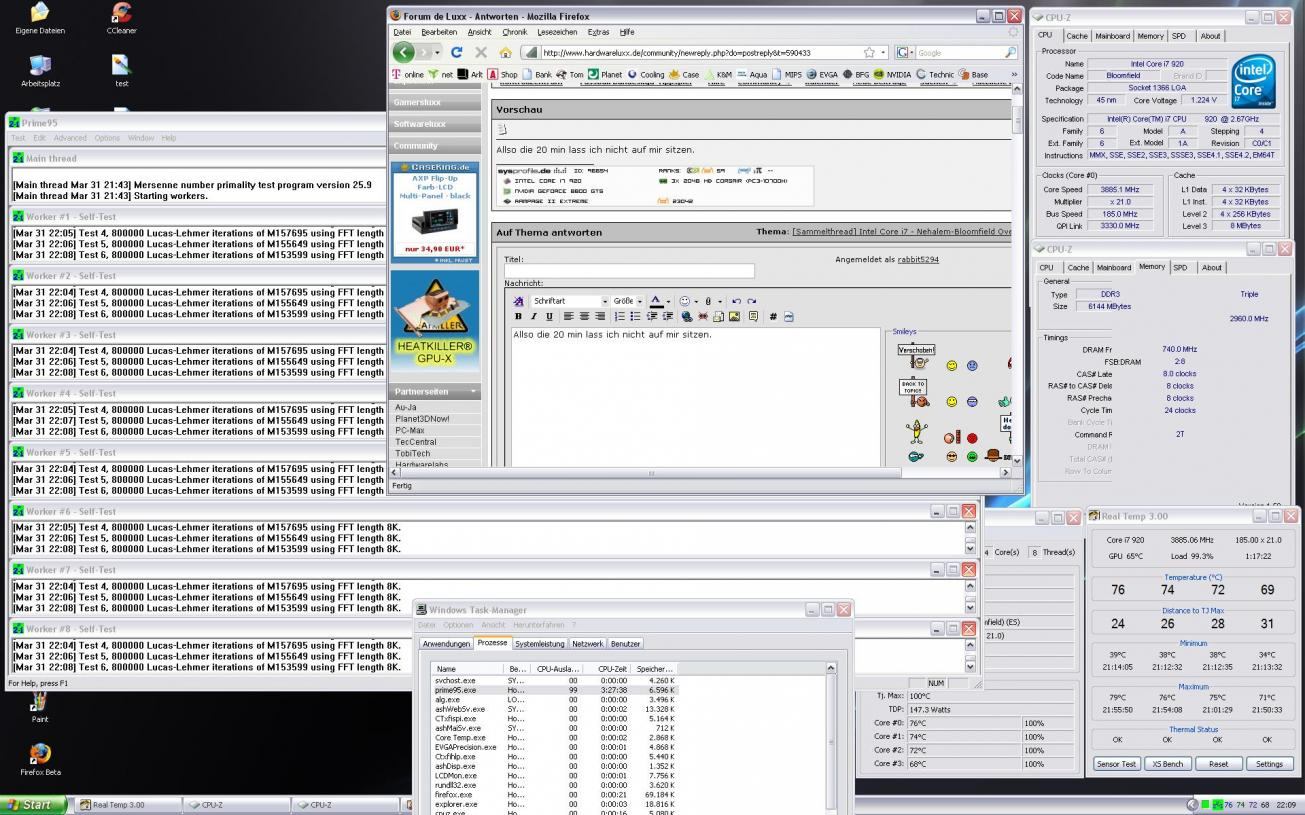Go to Firefox home page icon
Image resolution: width=1305 pixels, height=815 pixels.
click(x=505, y=52)
